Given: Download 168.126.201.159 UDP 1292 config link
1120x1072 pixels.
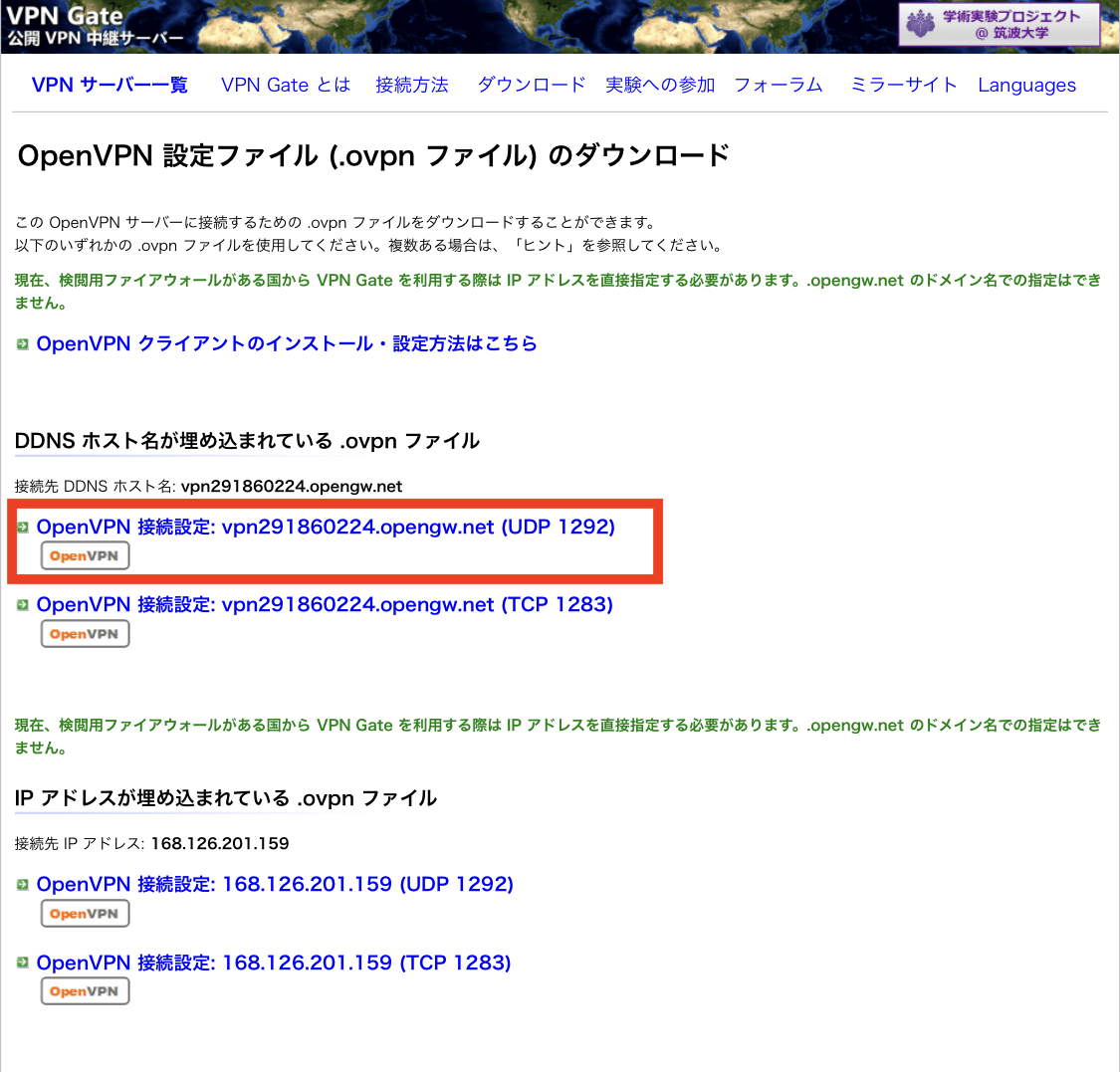Looking at the screenshot, I should click(x=275, y=884).
